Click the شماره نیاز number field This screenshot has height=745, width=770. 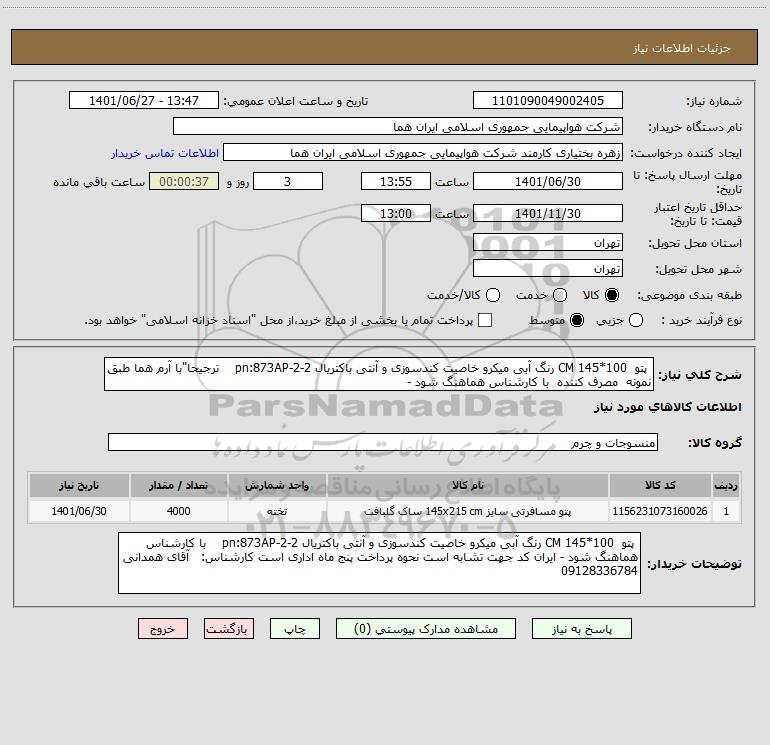(547, 101)
